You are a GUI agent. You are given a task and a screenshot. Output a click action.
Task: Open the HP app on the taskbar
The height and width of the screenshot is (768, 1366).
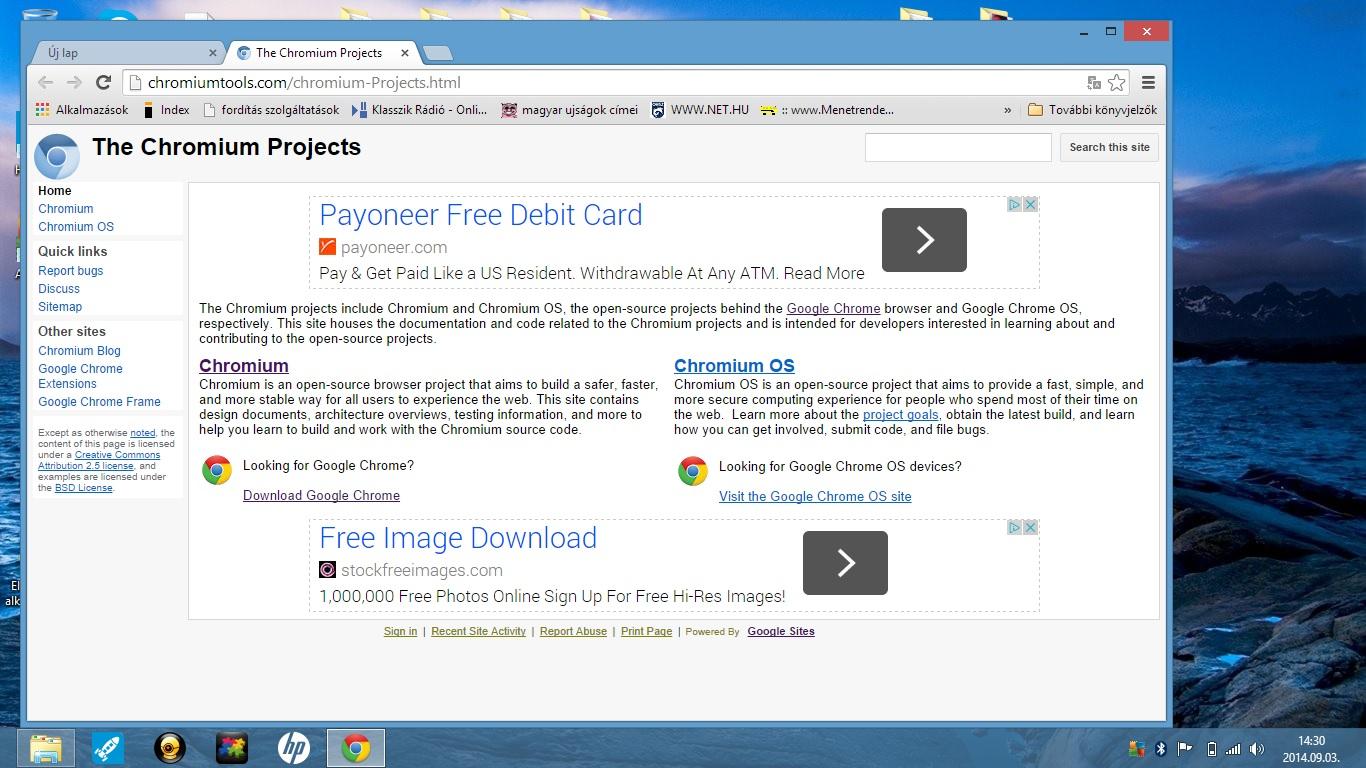tap(294, 748)
